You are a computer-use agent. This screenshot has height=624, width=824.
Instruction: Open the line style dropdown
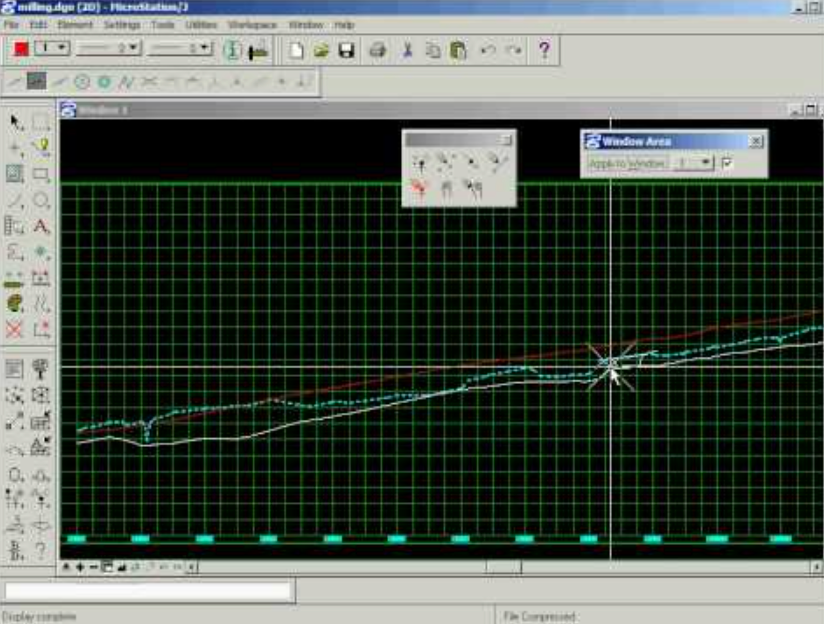click(x=109, y=48)
